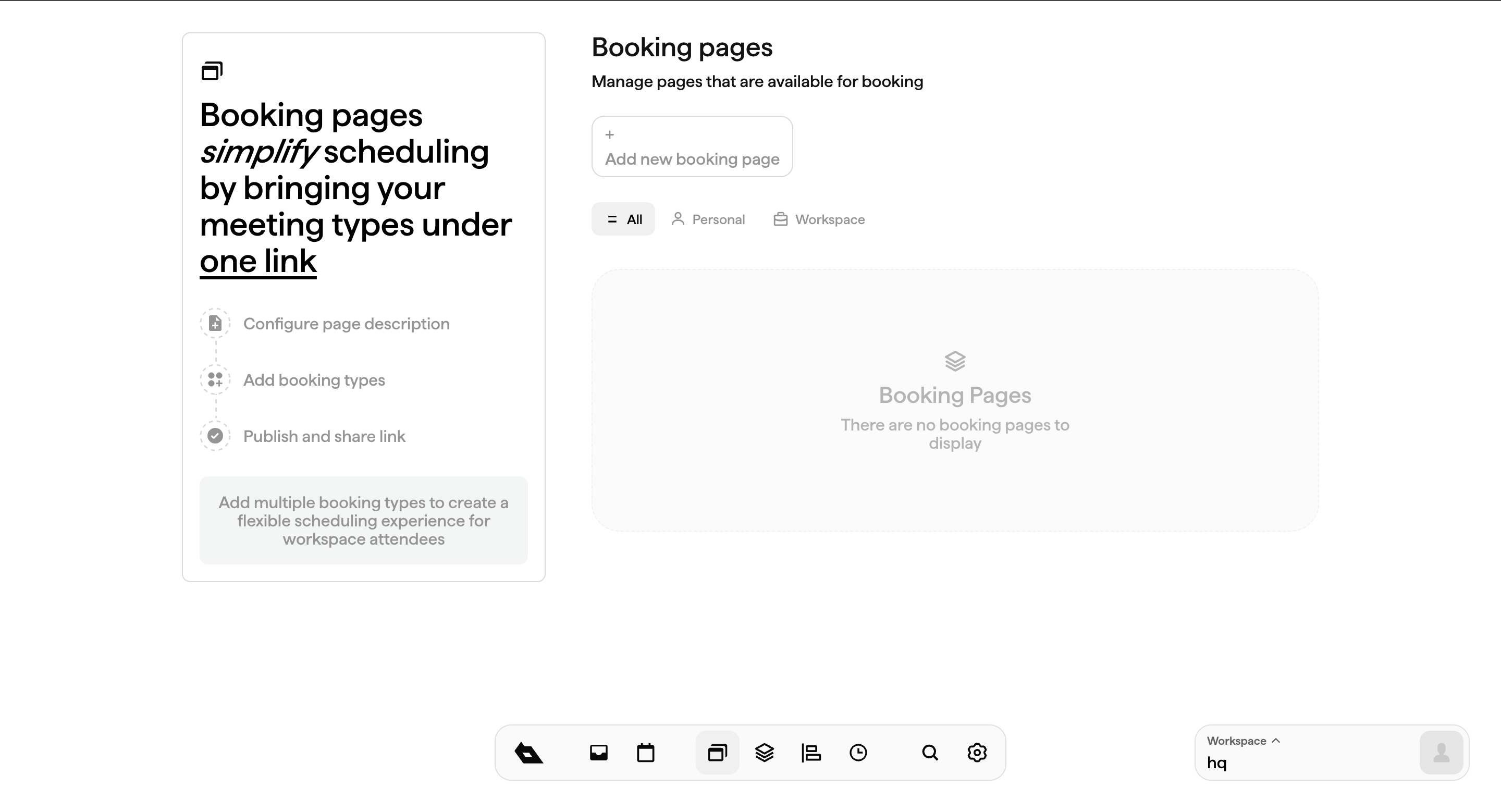Switch to the Personal filter tab
Viewport: 1501px width, 812px height.
coord(708,219)
